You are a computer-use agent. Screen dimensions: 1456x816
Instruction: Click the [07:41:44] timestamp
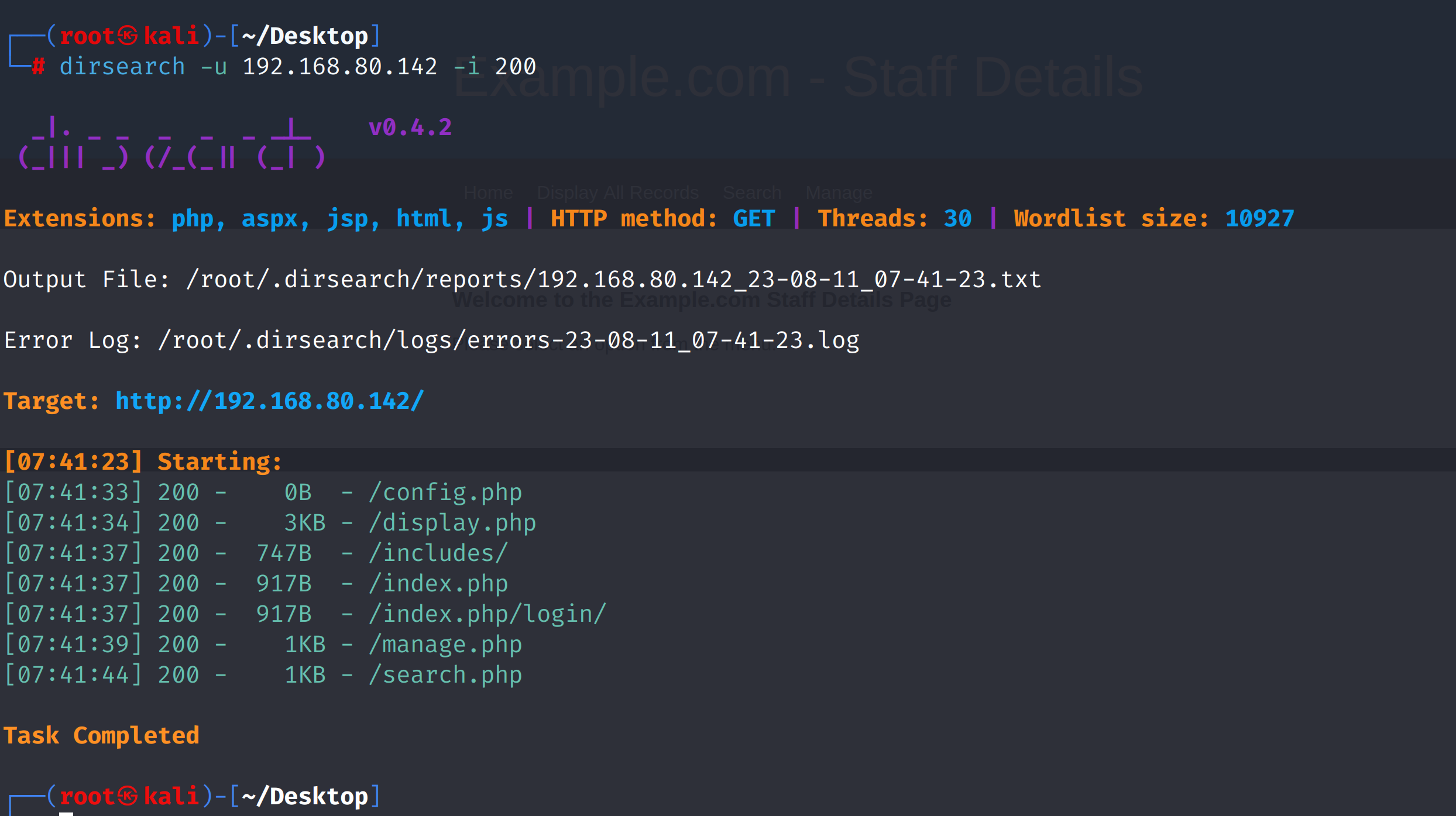73,675
